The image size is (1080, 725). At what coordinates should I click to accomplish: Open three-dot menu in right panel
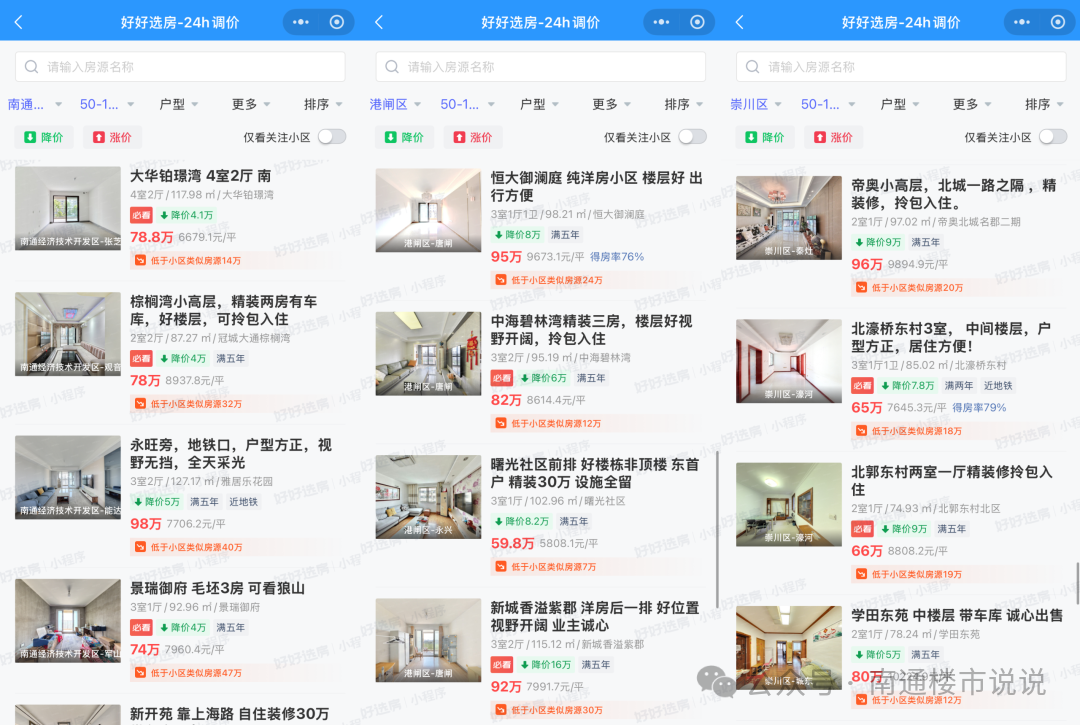1022,22
